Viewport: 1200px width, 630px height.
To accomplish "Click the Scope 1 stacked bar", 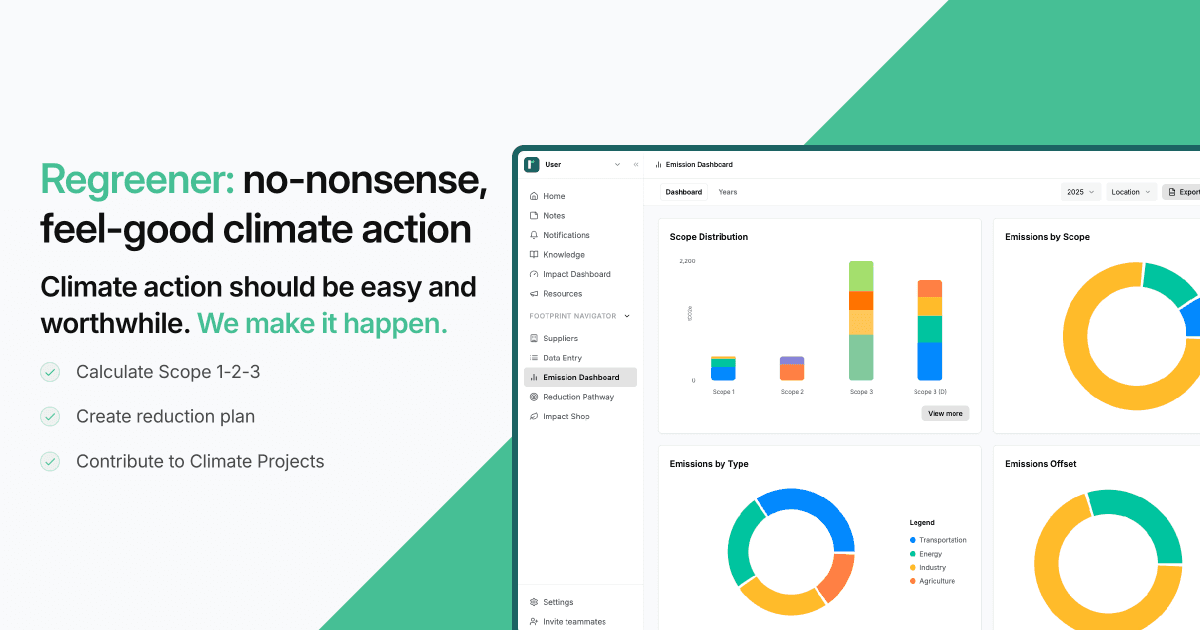I will [723, 368].
